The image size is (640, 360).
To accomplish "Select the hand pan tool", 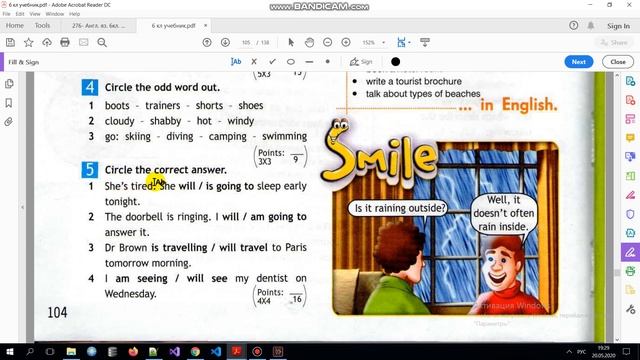I will pyautogui.click(x=309, y=42).
